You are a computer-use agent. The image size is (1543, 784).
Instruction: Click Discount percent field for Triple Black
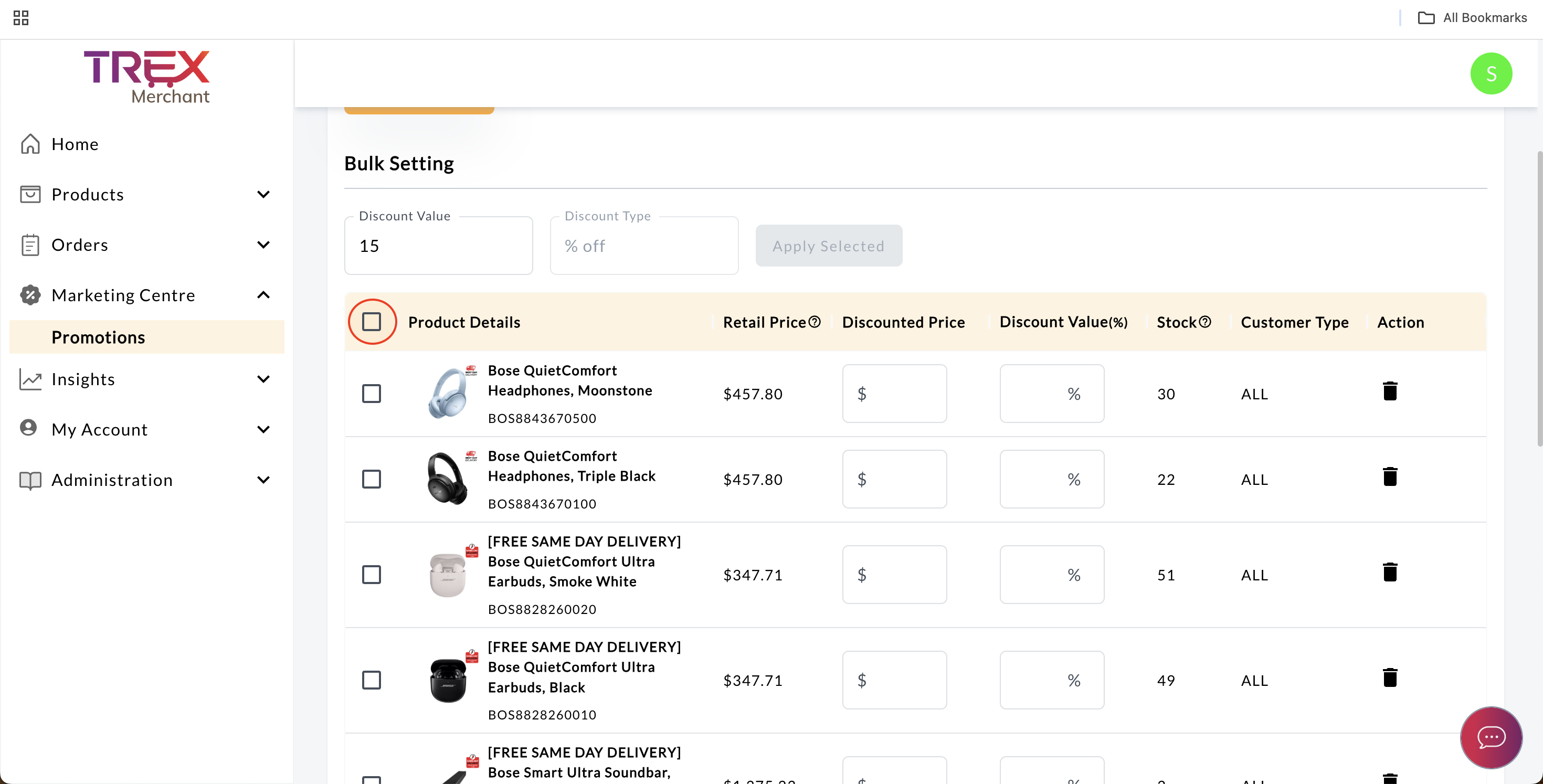point(1052,479)
